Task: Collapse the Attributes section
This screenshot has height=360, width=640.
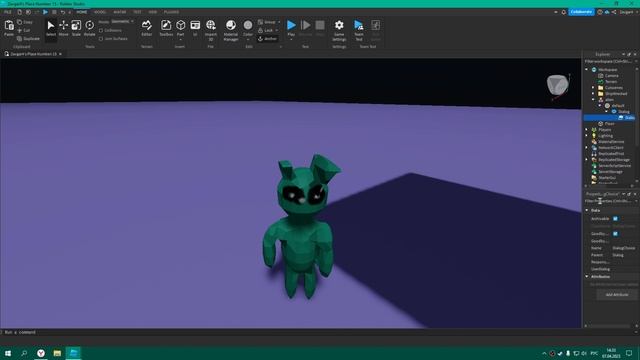Action: pos(587,277)
